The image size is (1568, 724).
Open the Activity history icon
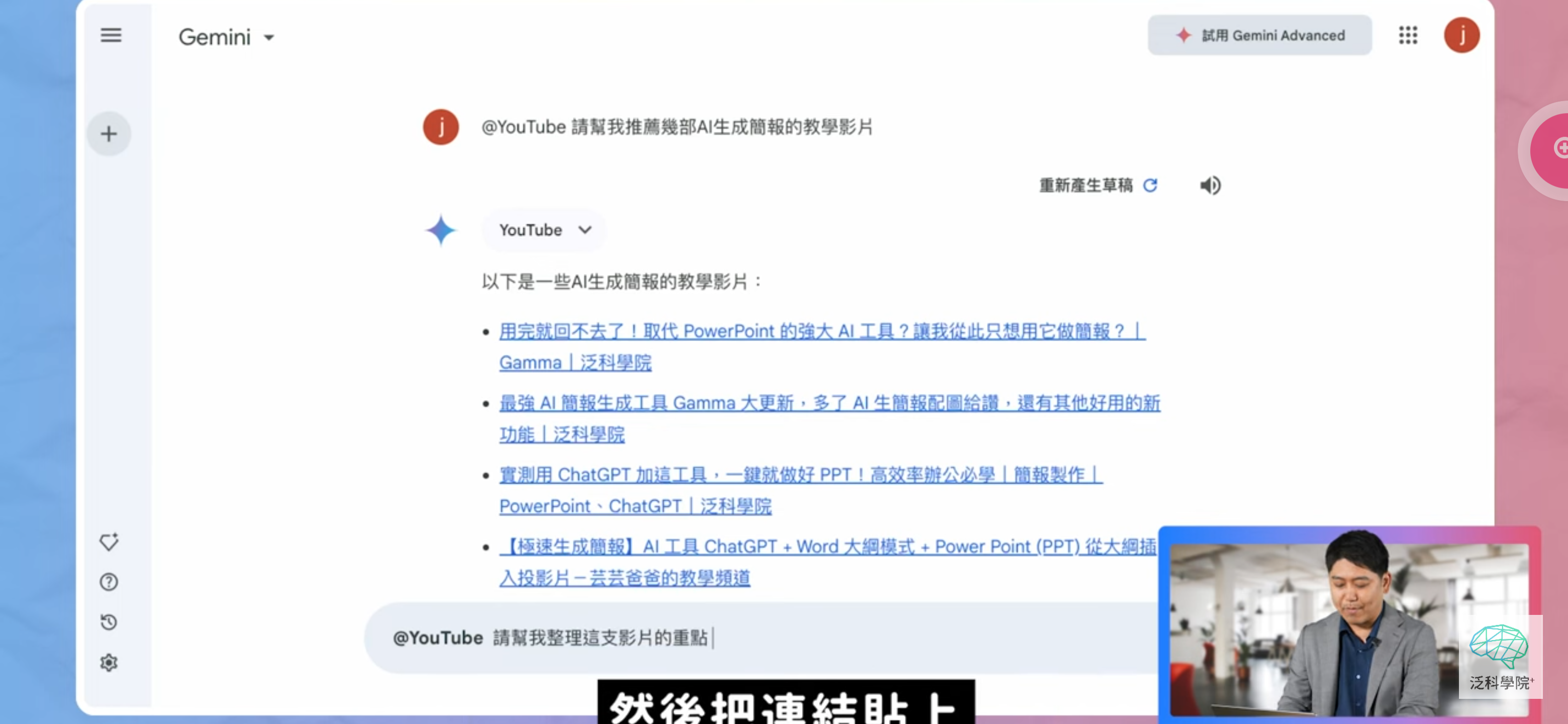pos(109,622)
